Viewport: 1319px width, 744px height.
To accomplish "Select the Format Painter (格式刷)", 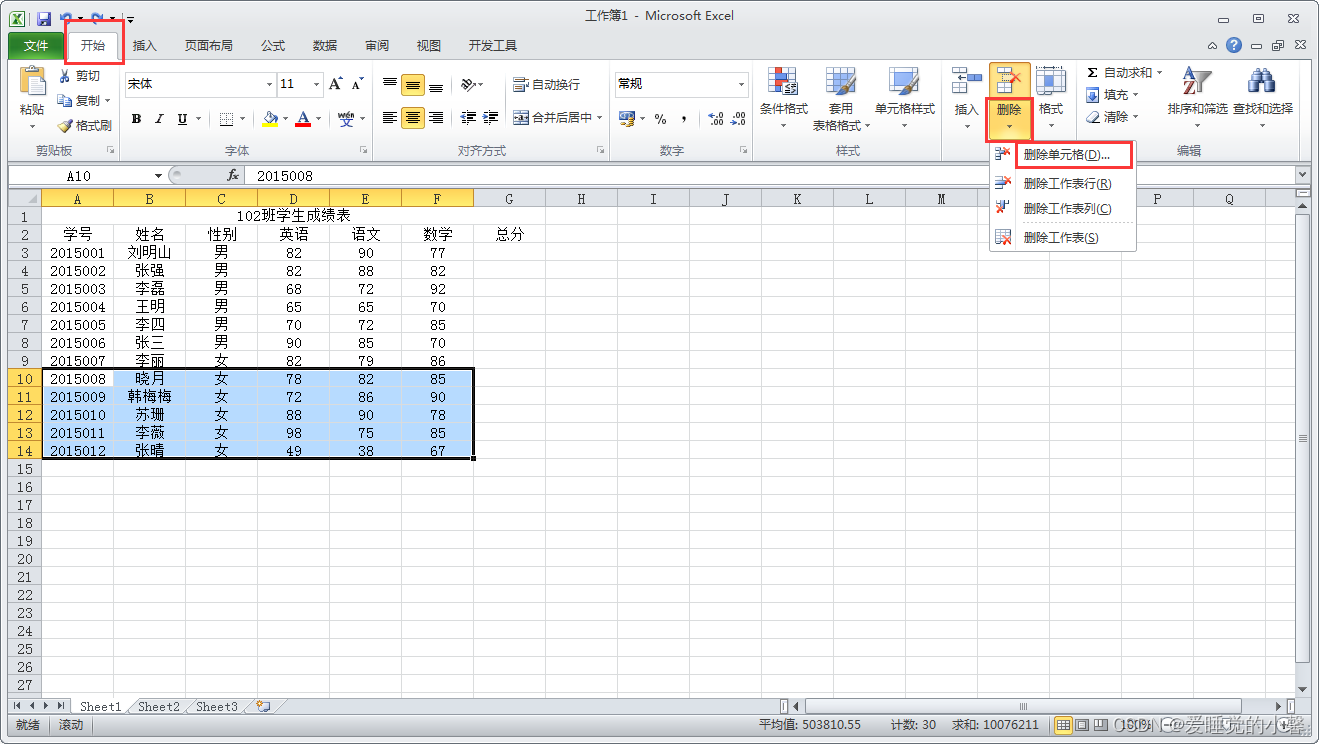I will (x=84, y=126).
